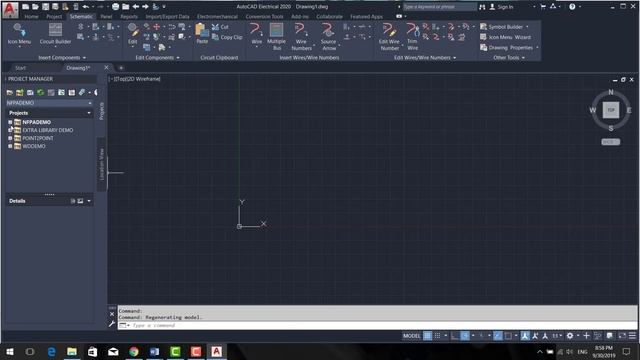Click the Refresh icon in Project Manager toolbar
The width and height of the screenshot is (640, 360).
40,93
